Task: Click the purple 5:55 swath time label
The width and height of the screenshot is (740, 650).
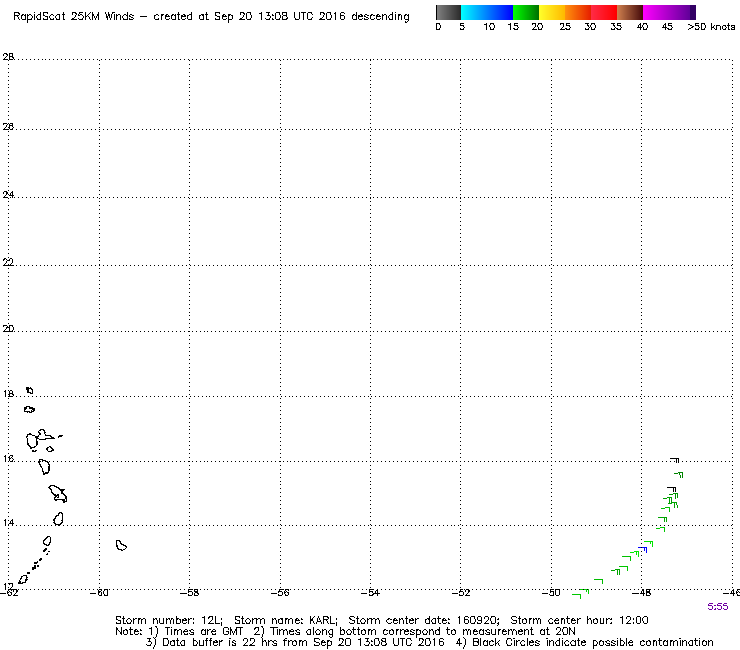Action: pos(717,607)
